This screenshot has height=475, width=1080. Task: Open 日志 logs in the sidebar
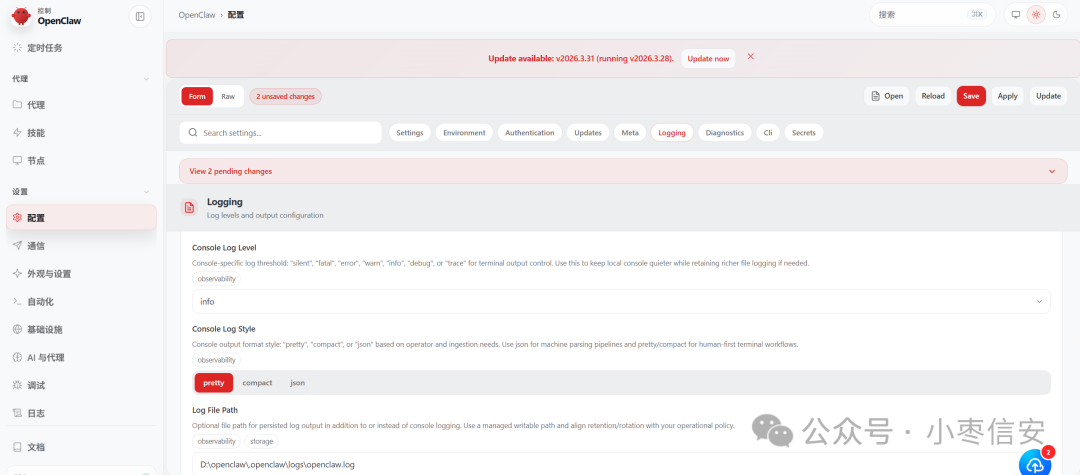pos(81,413)
